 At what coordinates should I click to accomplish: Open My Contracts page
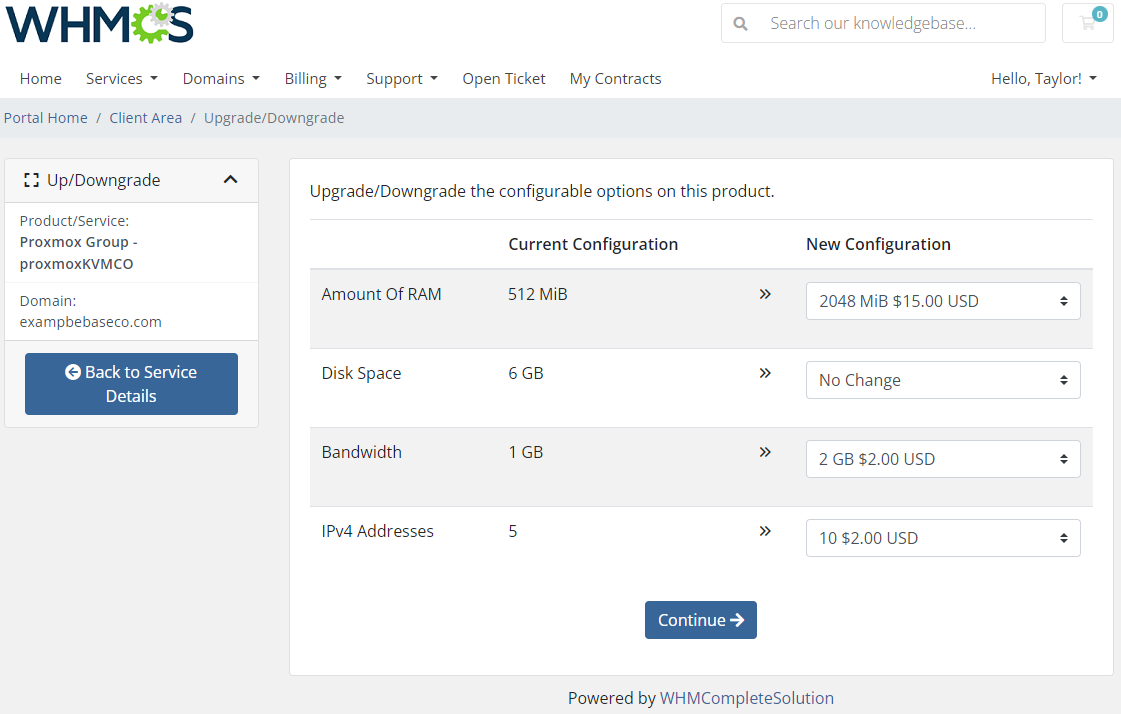pyautogui.click(x=616, y=79)
